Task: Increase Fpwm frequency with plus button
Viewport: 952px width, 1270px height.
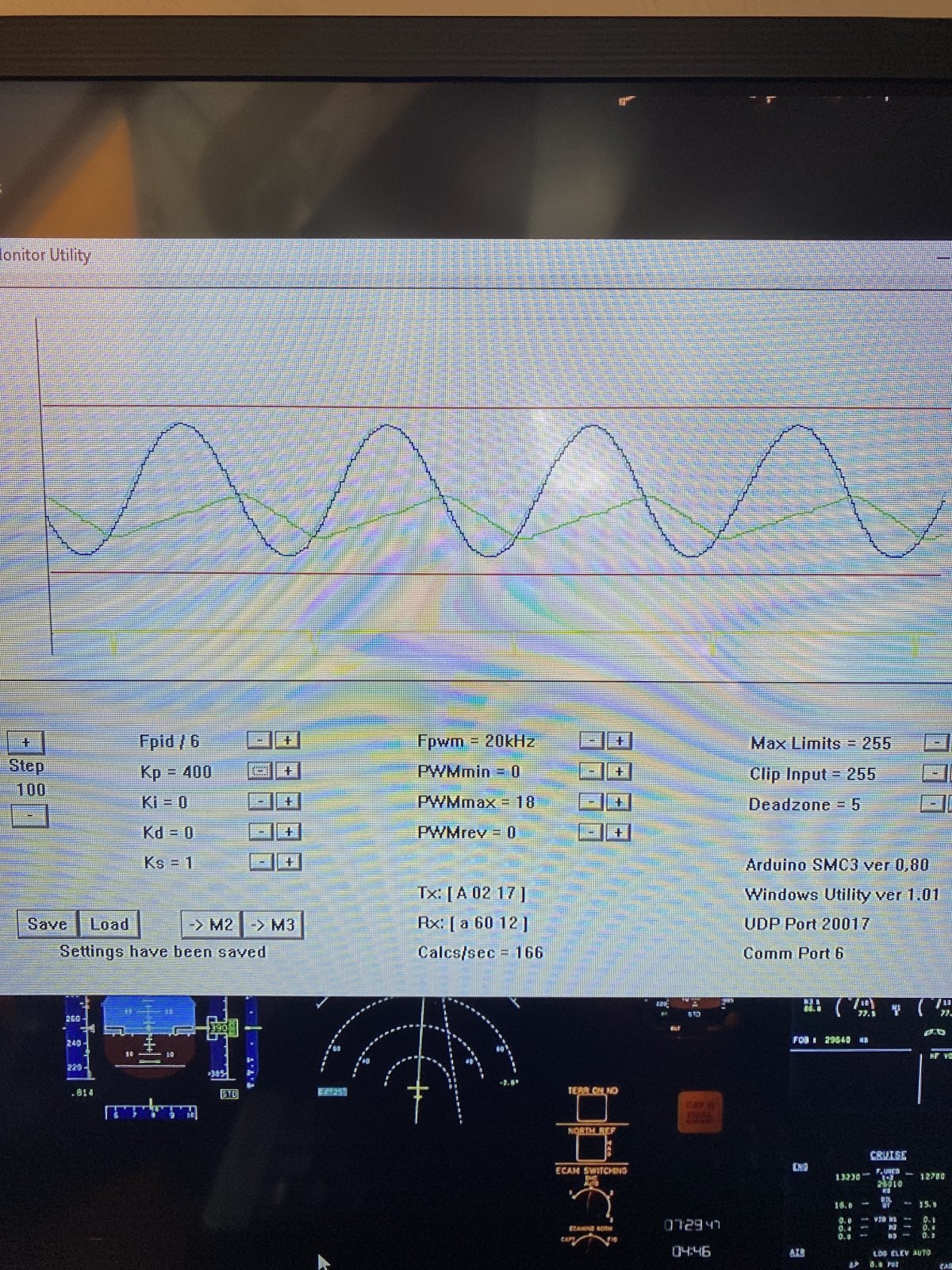Action: [x=619, y=741]
